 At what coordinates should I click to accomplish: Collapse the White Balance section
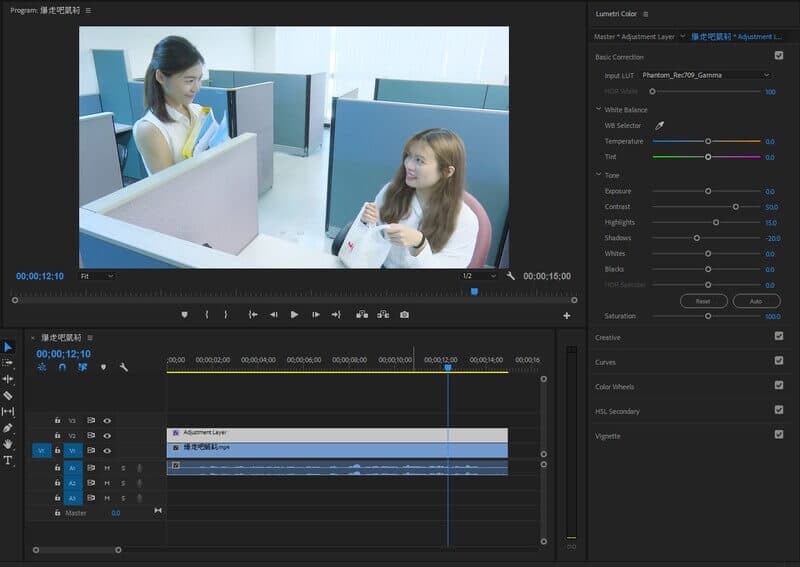(599, 109)
